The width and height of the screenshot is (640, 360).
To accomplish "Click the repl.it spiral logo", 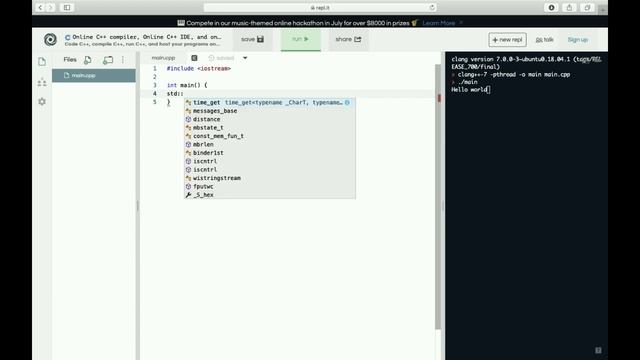I will [x=50, y=40].
